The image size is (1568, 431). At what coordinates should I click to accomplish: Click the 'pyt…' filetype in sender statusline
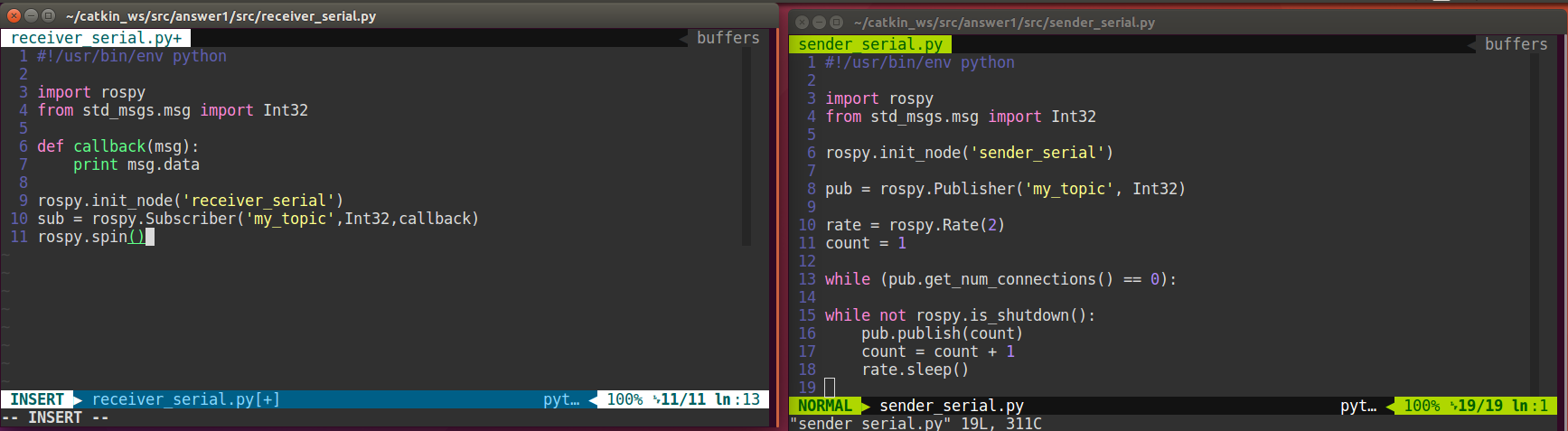(1358, 406)
